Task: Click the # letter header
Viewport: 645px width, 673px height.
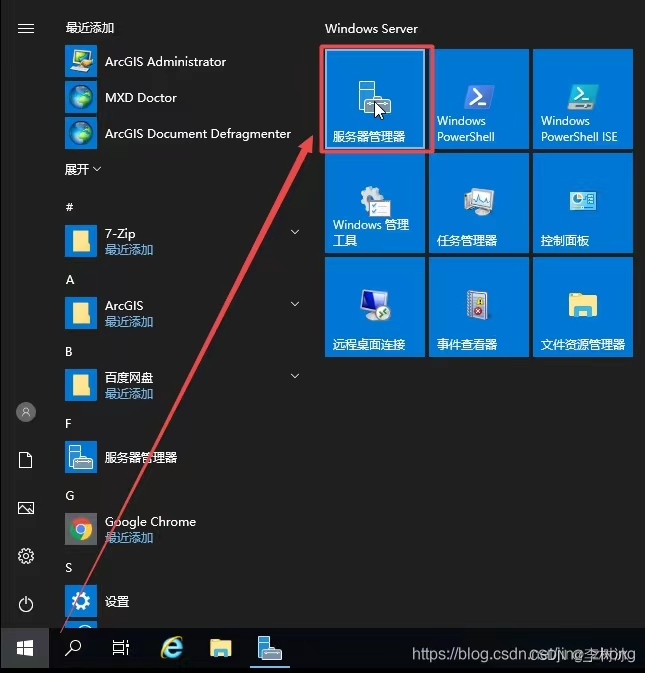Action: pyautogui.click(x=69, y=207)
